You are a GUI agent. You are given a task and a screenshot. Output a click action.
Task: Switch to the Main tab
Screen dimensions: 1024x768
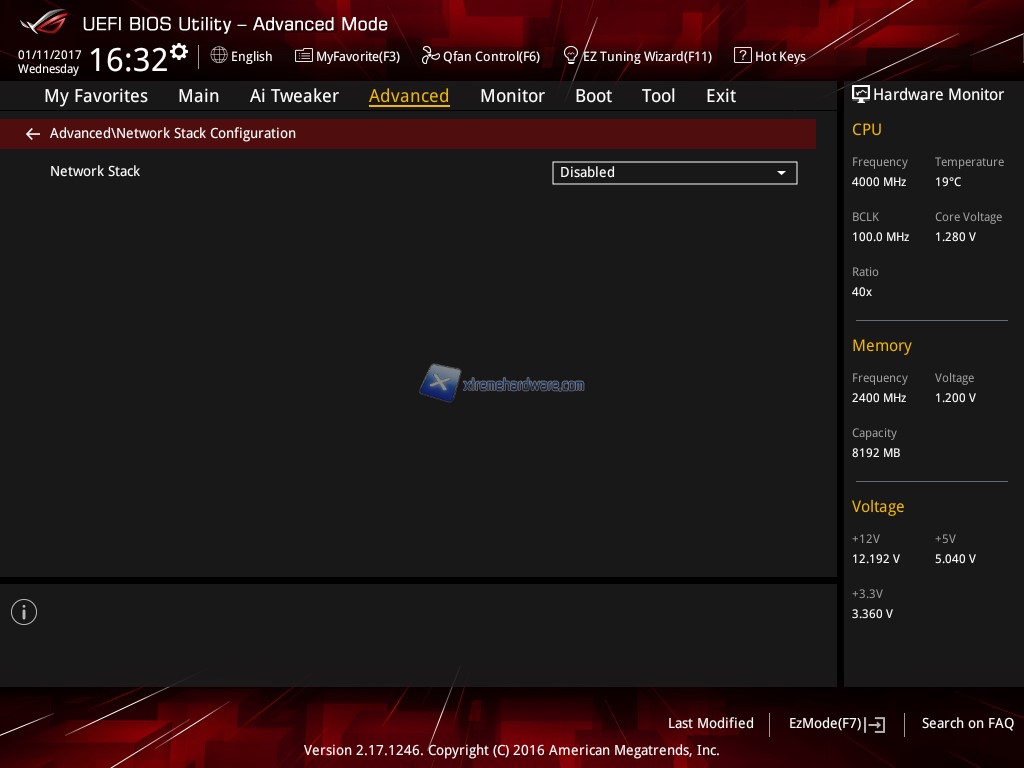click(198, 96)
